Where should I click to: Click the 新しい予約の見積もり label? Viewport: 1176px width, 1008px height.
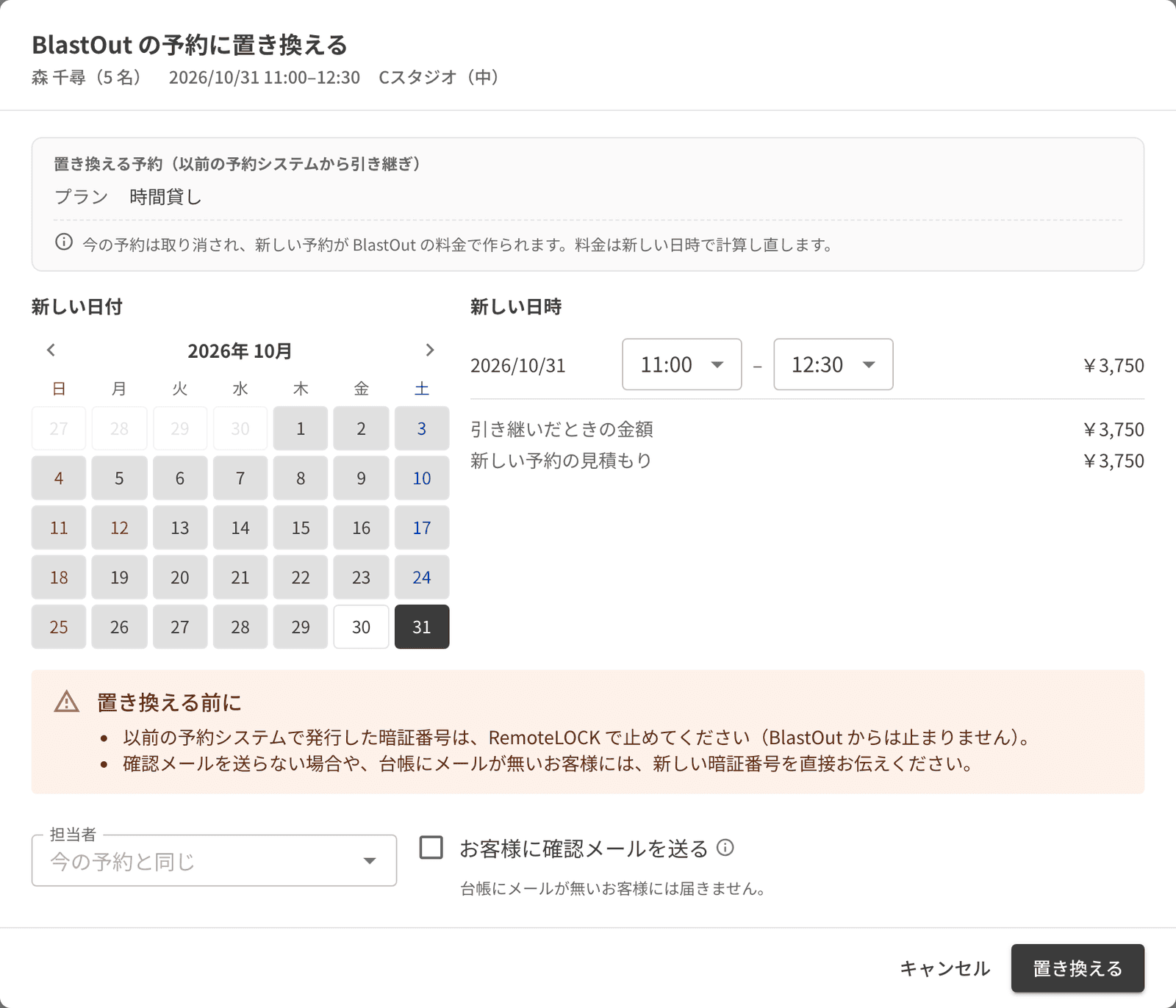coord(561,461)
